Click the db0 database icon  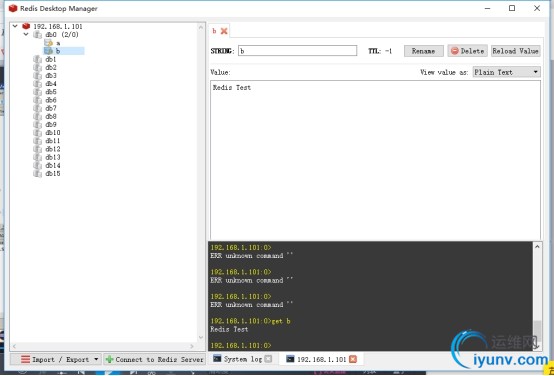(37, 35)
